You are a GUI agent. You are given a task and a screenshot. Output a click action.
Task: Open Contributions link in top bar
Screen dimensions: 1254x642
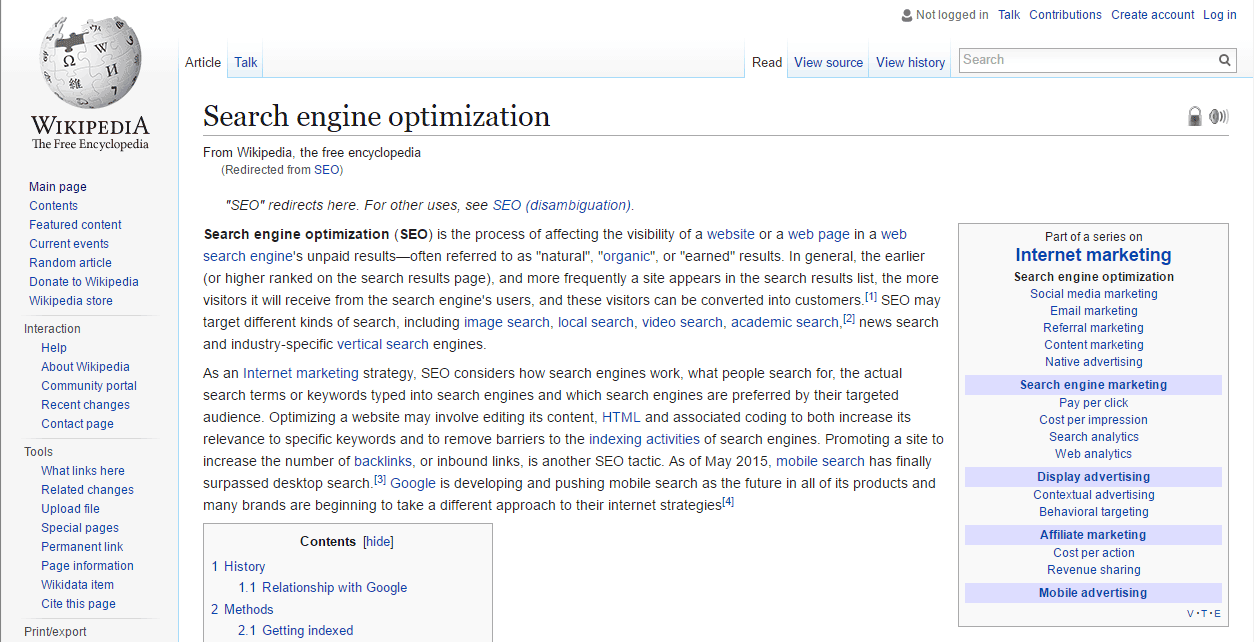pyautogui.click(x=1065, y=15)
